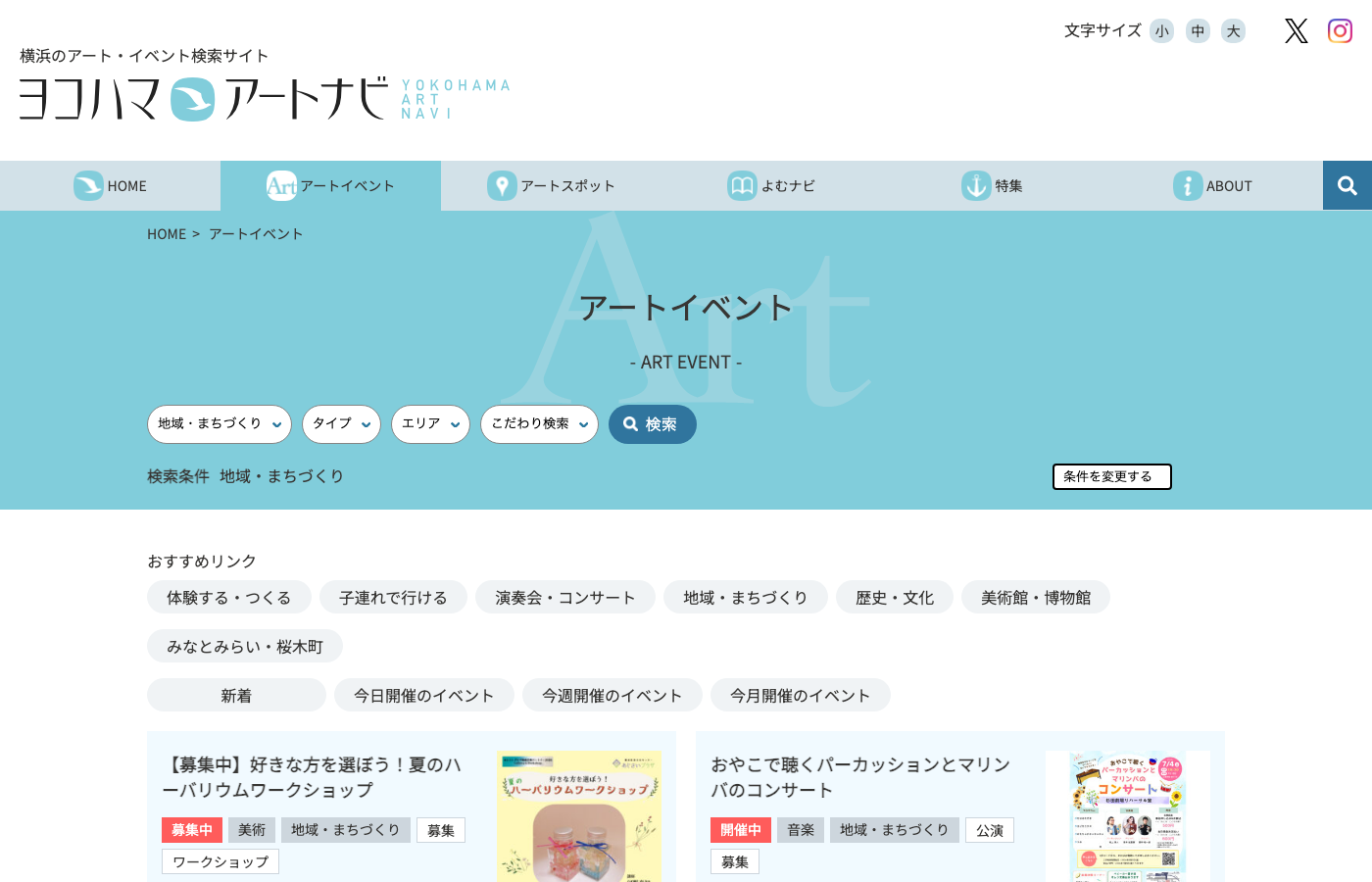Click the bird HOME icon

coord(88,185)
